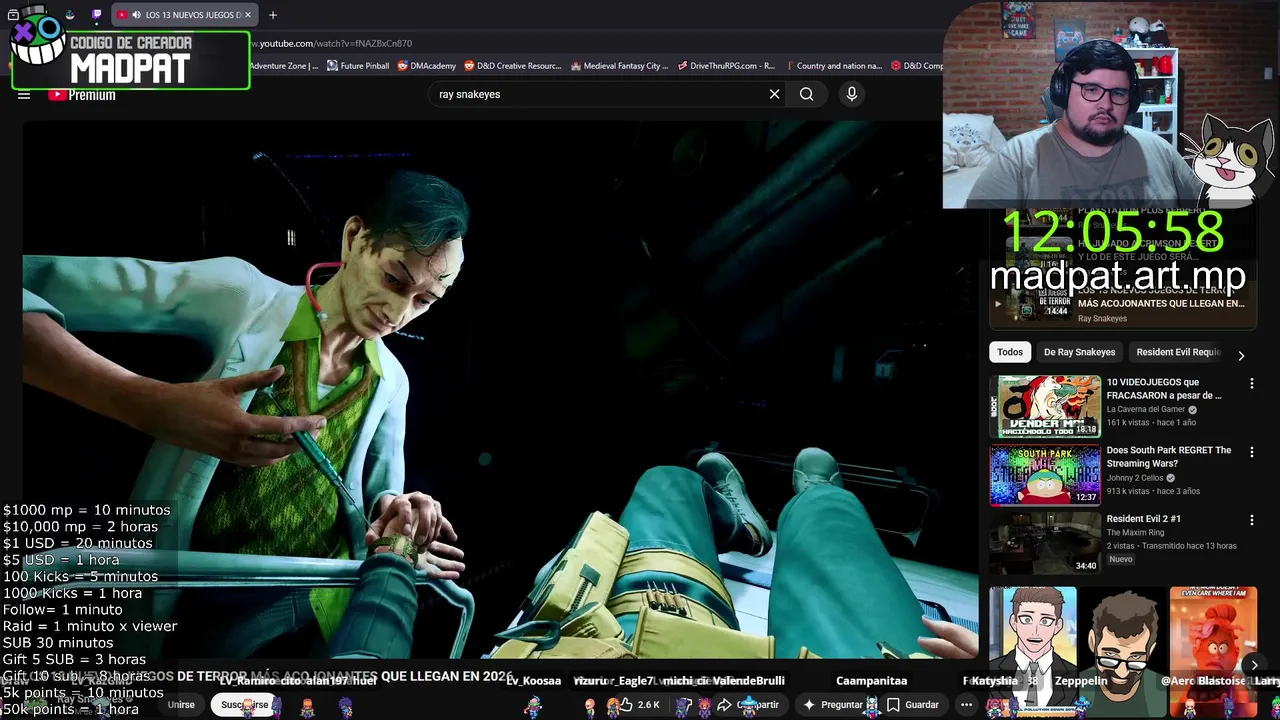Screen dimensions: 1280x720
Task: Open a new browser tab with plus
Action: [272, 15]
